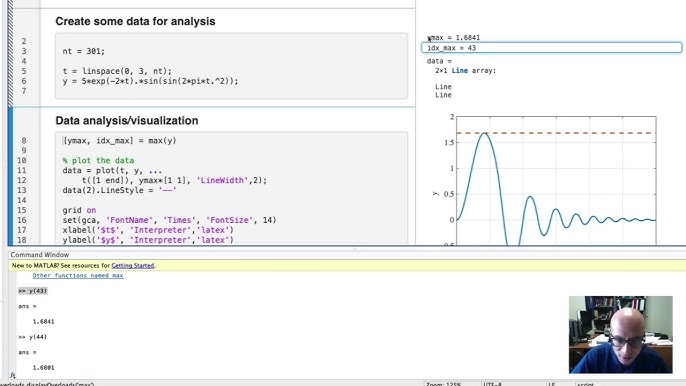Click the 'Create some data for analysis' heading
The height and width of the screenshot is (386, 686).
135,21
